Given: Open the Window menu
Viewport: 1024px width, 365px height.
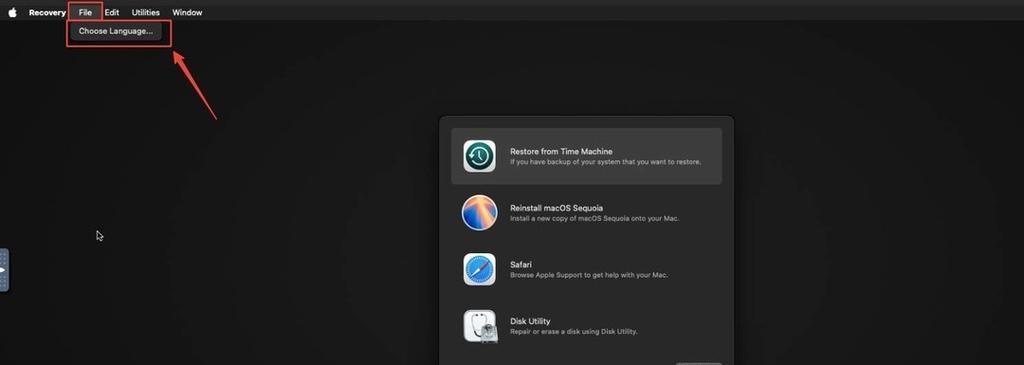Looking at the screenshot, I should [187, 12].
